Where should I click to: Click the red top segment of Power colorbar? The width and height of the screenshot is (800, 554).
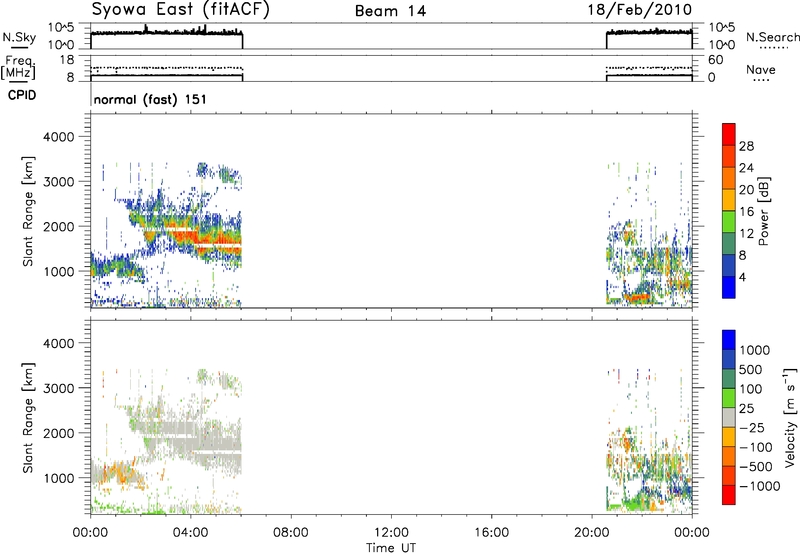(x=729, y=134)
